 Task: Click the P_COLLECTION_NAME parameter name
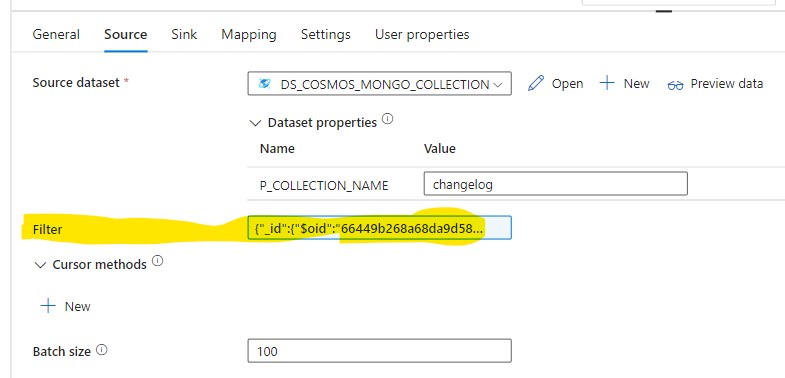(x=324, y=185)
